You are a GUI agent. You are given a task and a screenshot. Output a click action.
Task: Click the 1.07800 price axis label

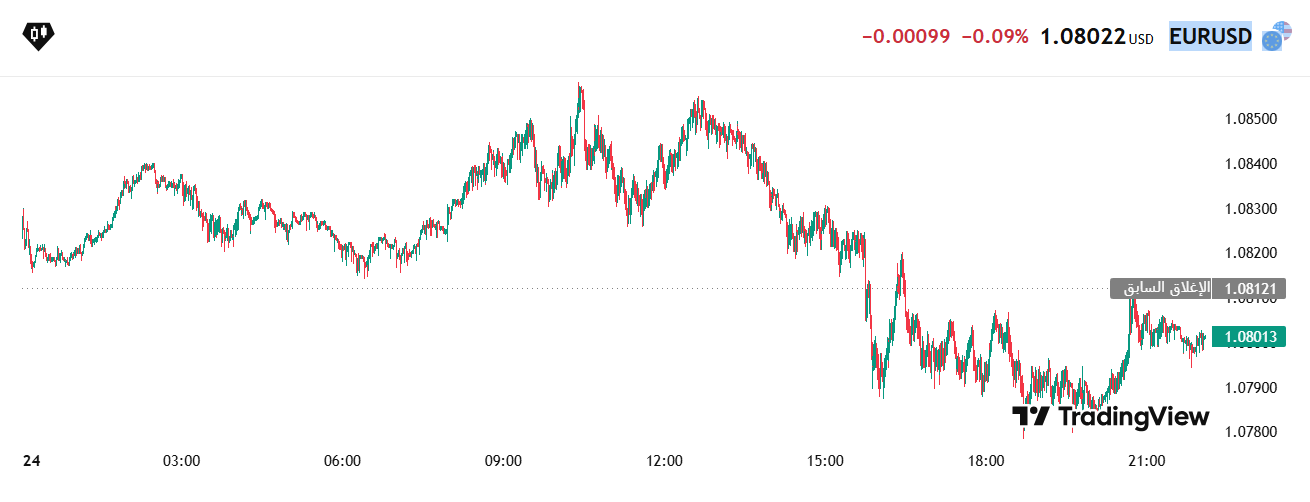click(x=1250, y=432)
